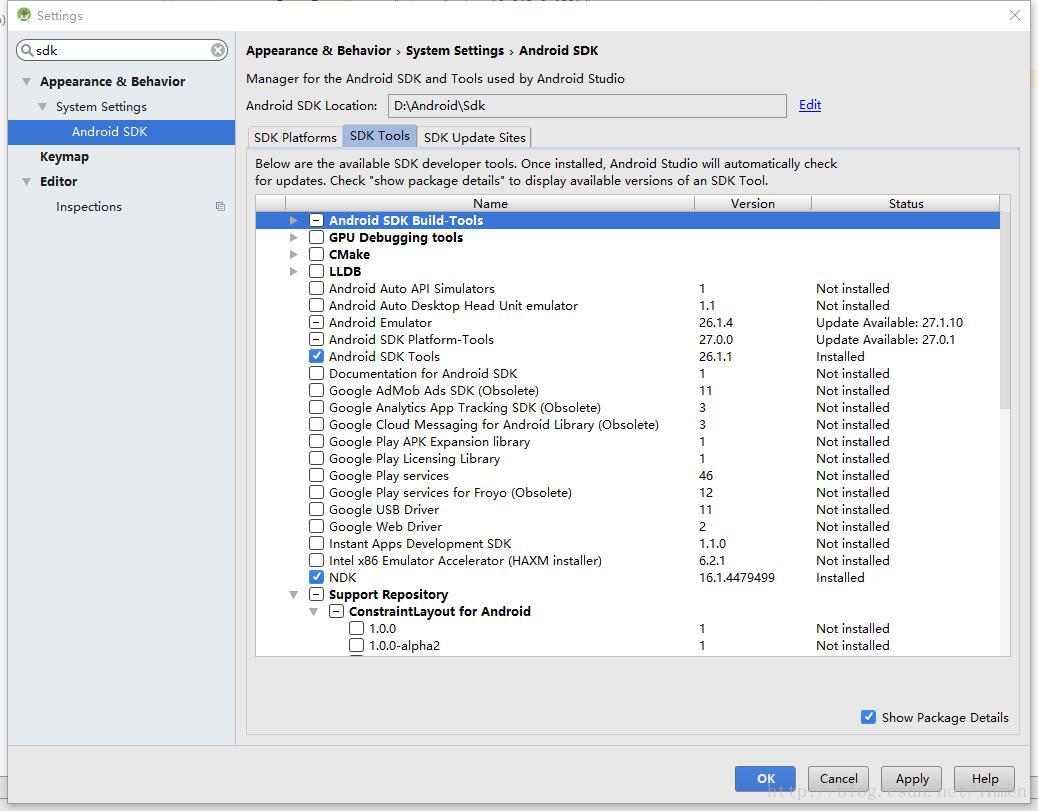The width and height of the screenshot is (1038, 811).
Task: Expand Android SDK Build-Tools row
Action: 293,220
